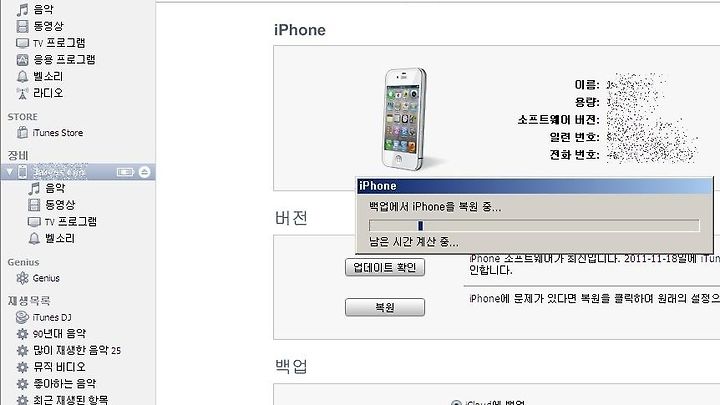Click the iPhone device image thumbnail
The image size is (720, 405).
click(x=405, y=119)
